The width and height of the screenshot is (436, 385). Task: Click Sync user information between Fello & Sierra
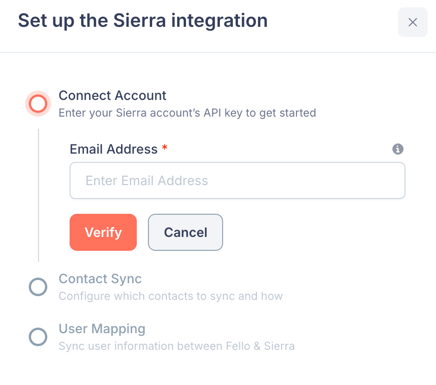click(x=177, y=346)
